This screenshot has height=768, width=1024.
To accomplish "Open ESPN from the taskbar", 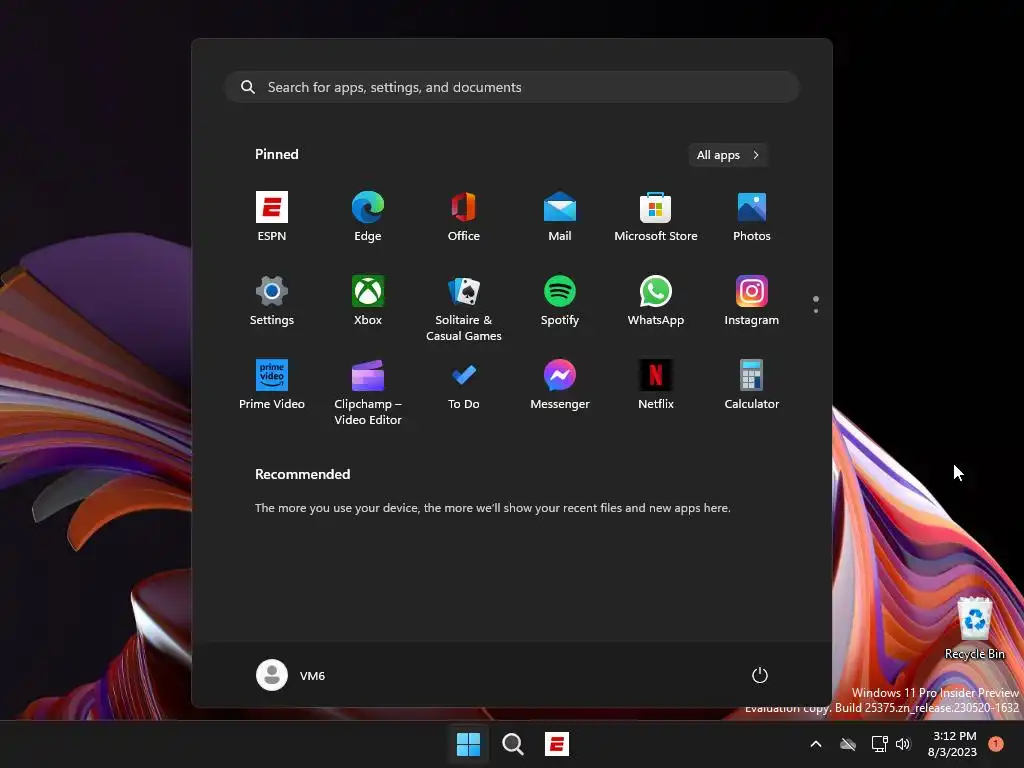I will pyautogui.click(x=557, y=744).
